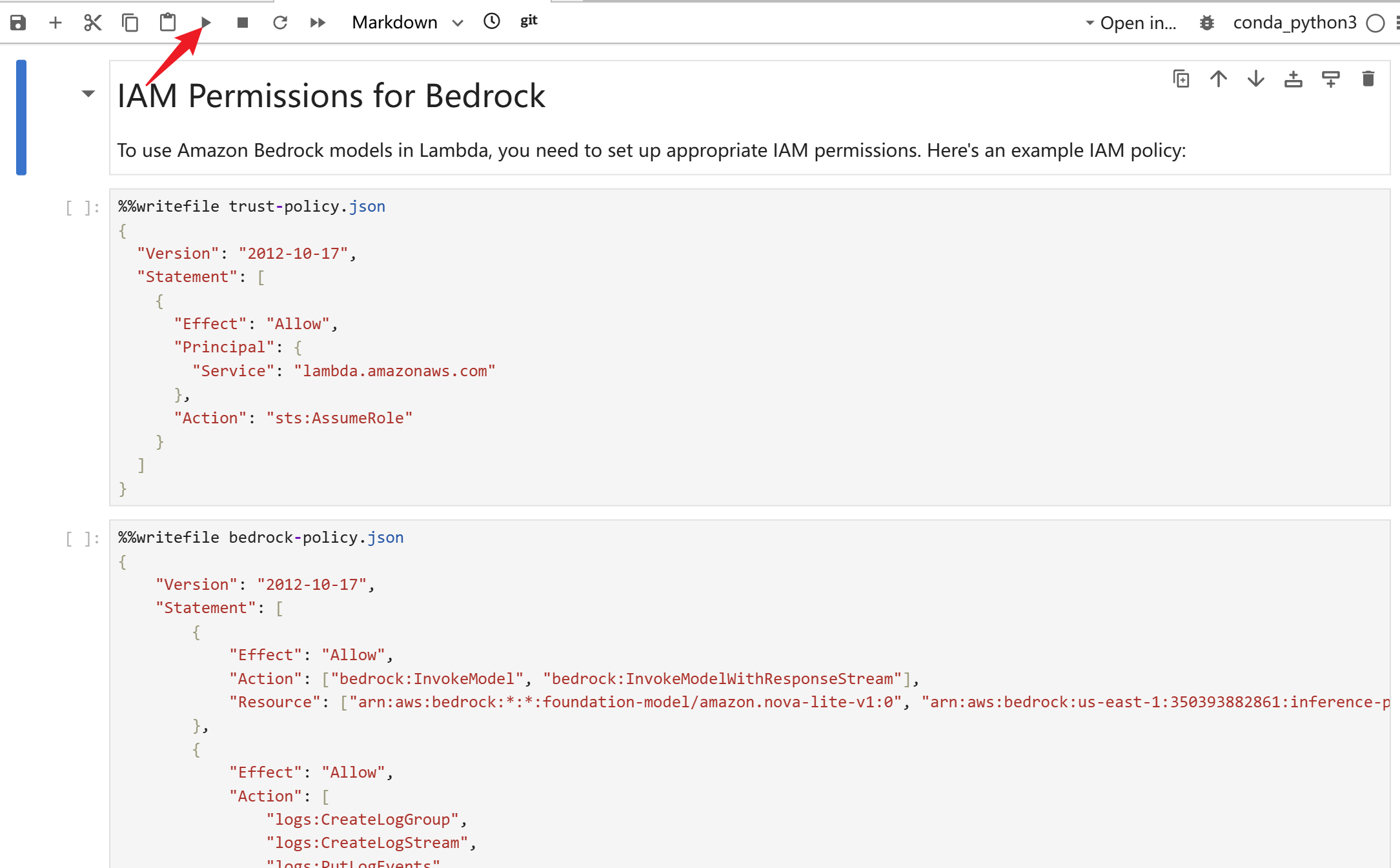Image resolution: width=1400 pixels, height=868 pixels.
Task: Click inside the trust-policy.json code cell
Action: (749, 347)
